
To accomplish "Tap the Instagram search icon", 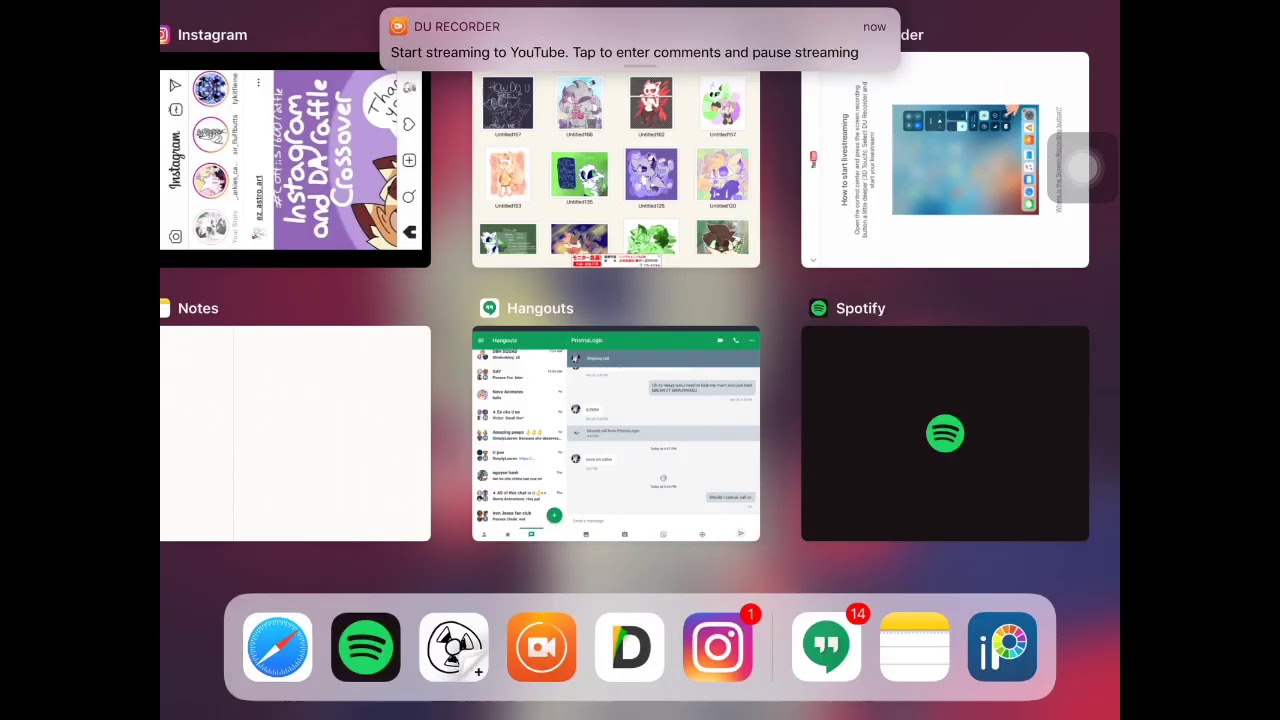I will (409, 196).
